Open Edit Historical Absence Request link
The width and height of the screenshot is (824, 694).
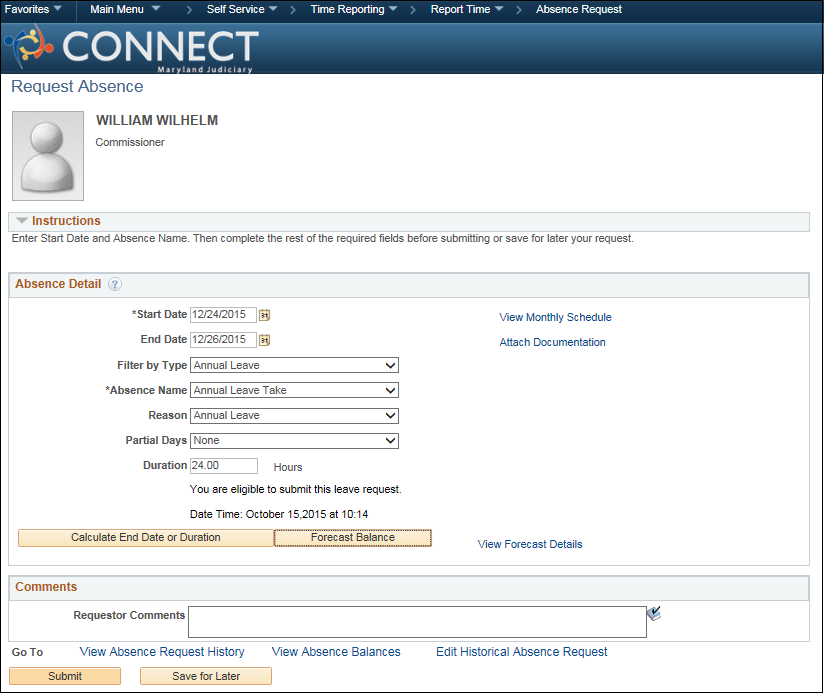(521, 652)
